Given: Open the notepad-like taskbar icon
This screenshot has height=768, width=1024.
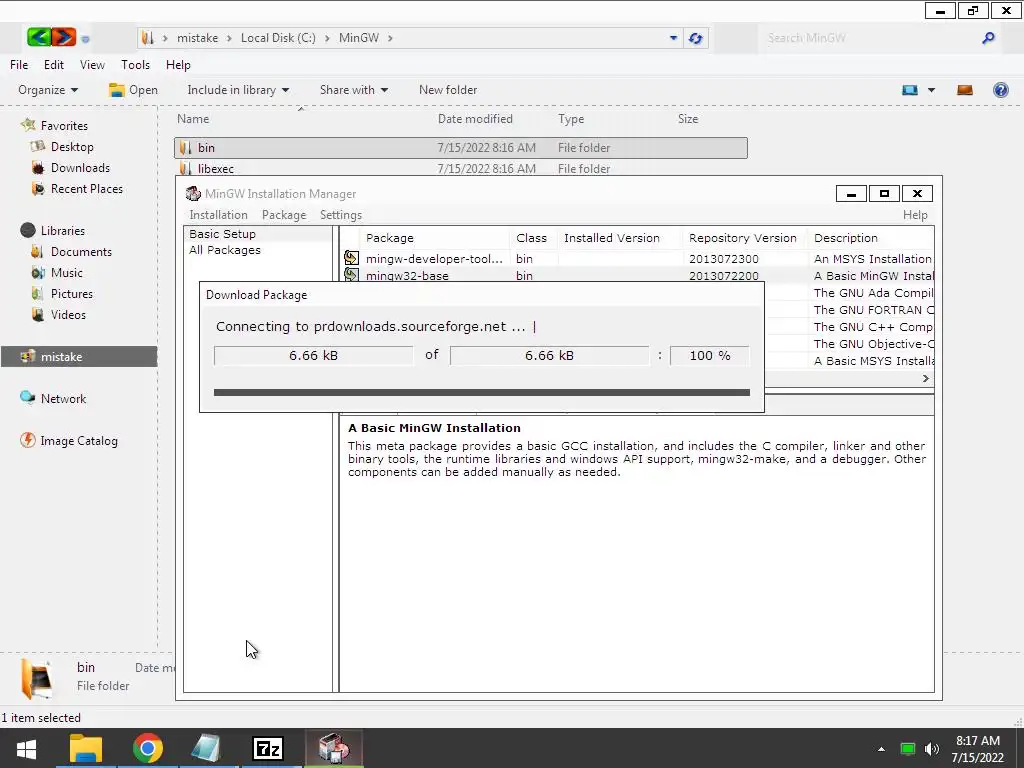Looking at the screenshot, I should click(x=206, y=748).
